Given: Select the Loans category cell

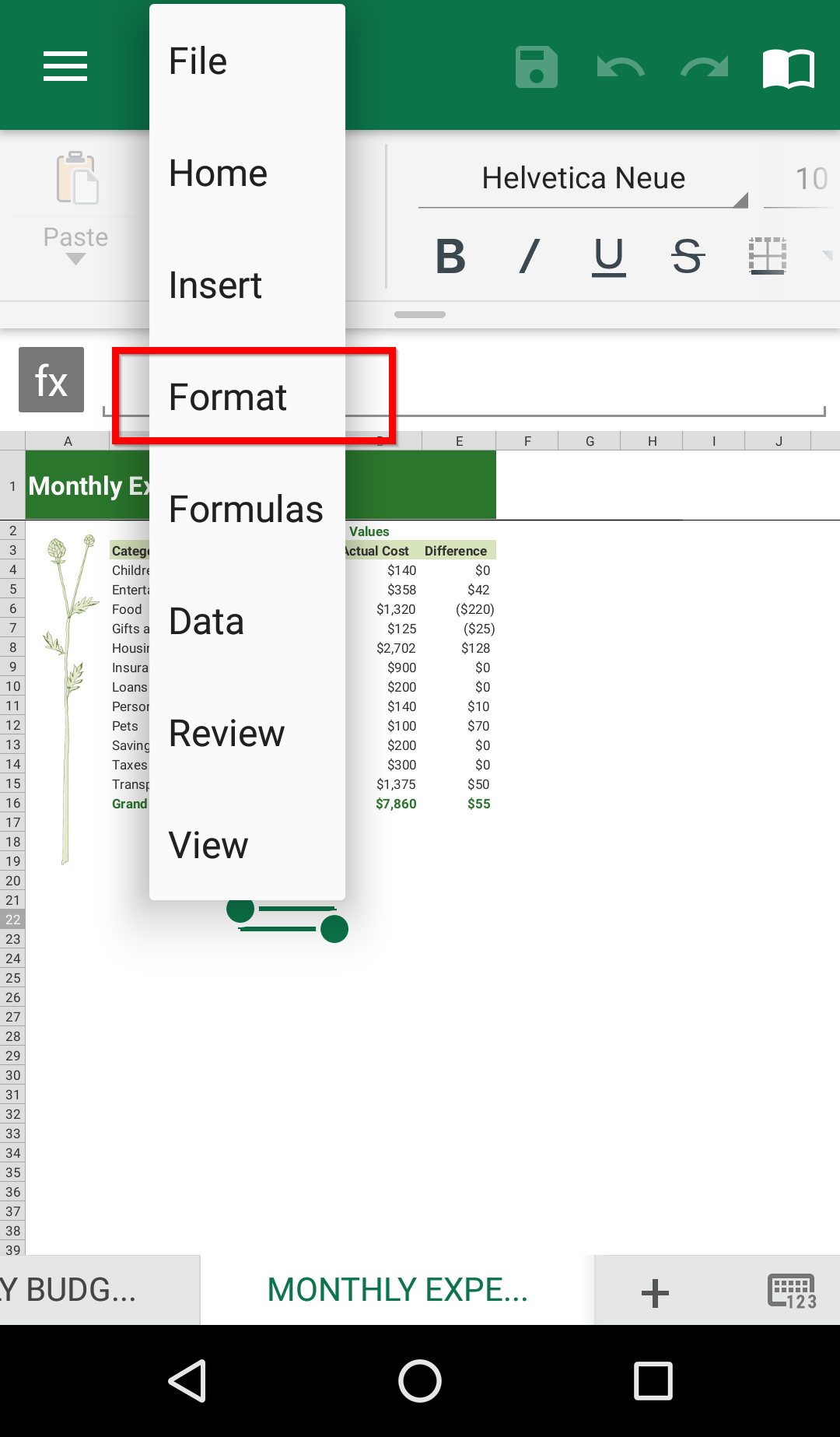Looking at the screenshot, I should pos(129,687).
